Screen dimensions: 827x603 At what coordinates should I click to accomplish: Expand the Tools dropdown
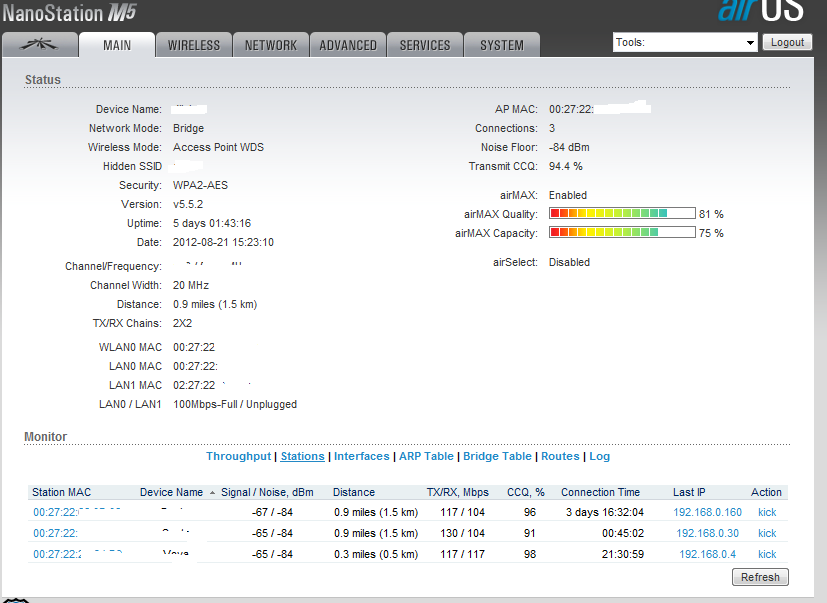coord(685,42)
